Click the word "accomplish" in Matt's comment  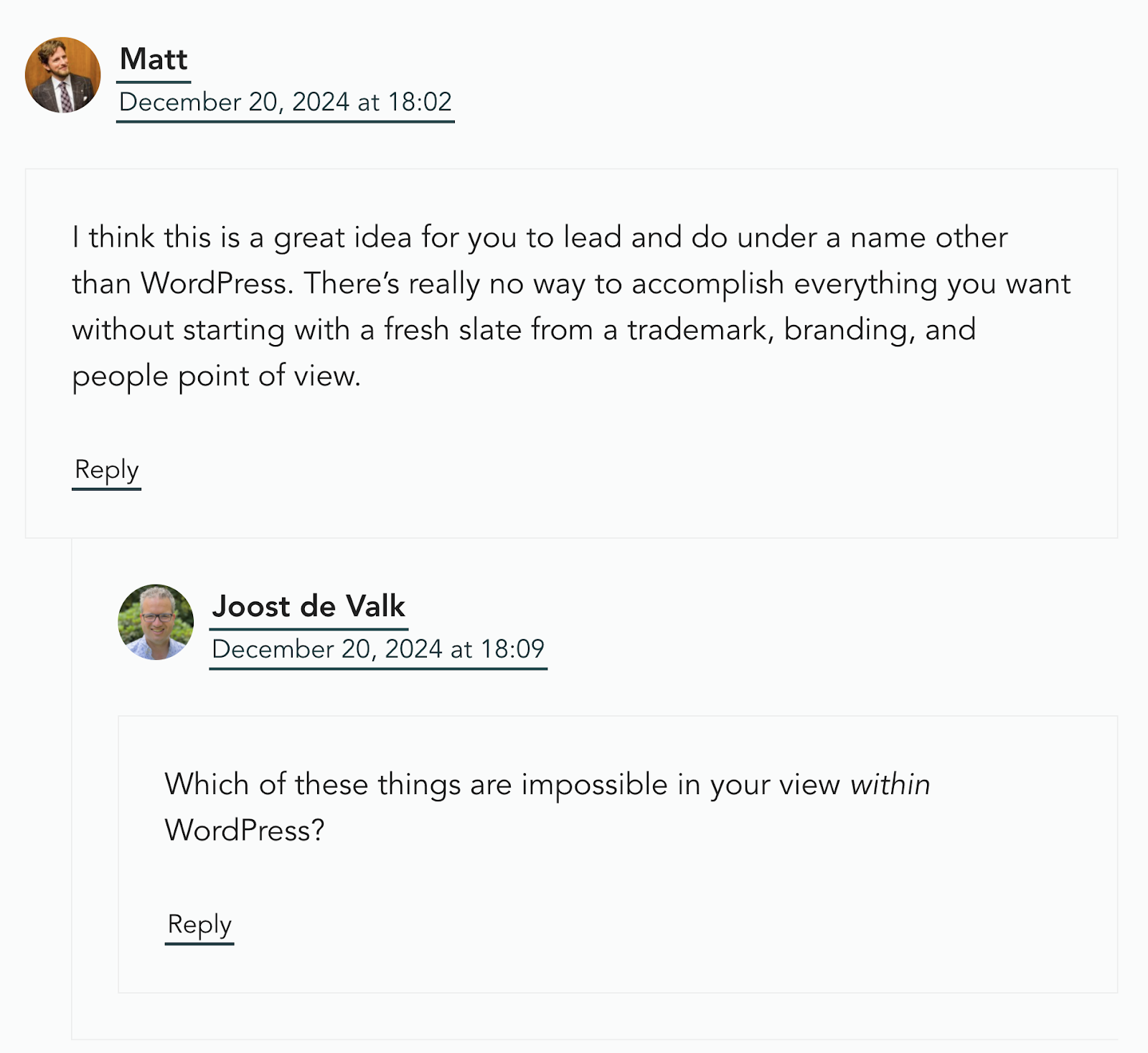point(707,284)
